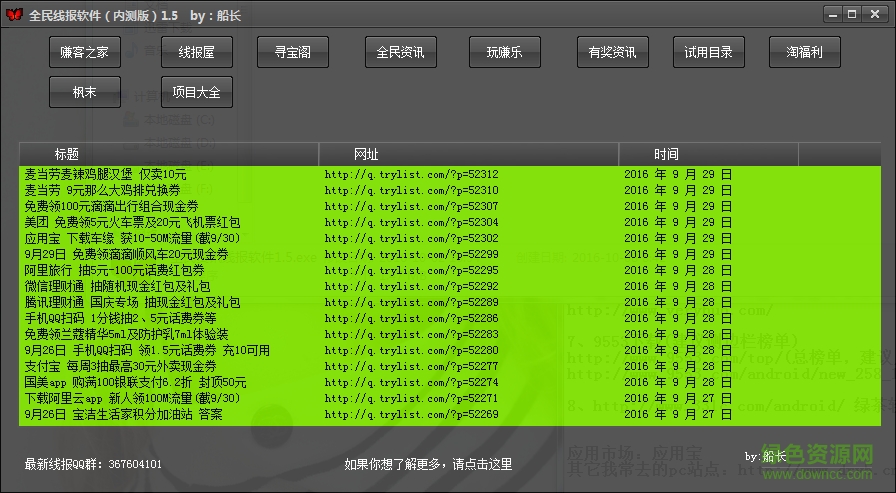Click the 淘福利 button
The width and height of the screenshot is (896, 493).
click(805, 52)
